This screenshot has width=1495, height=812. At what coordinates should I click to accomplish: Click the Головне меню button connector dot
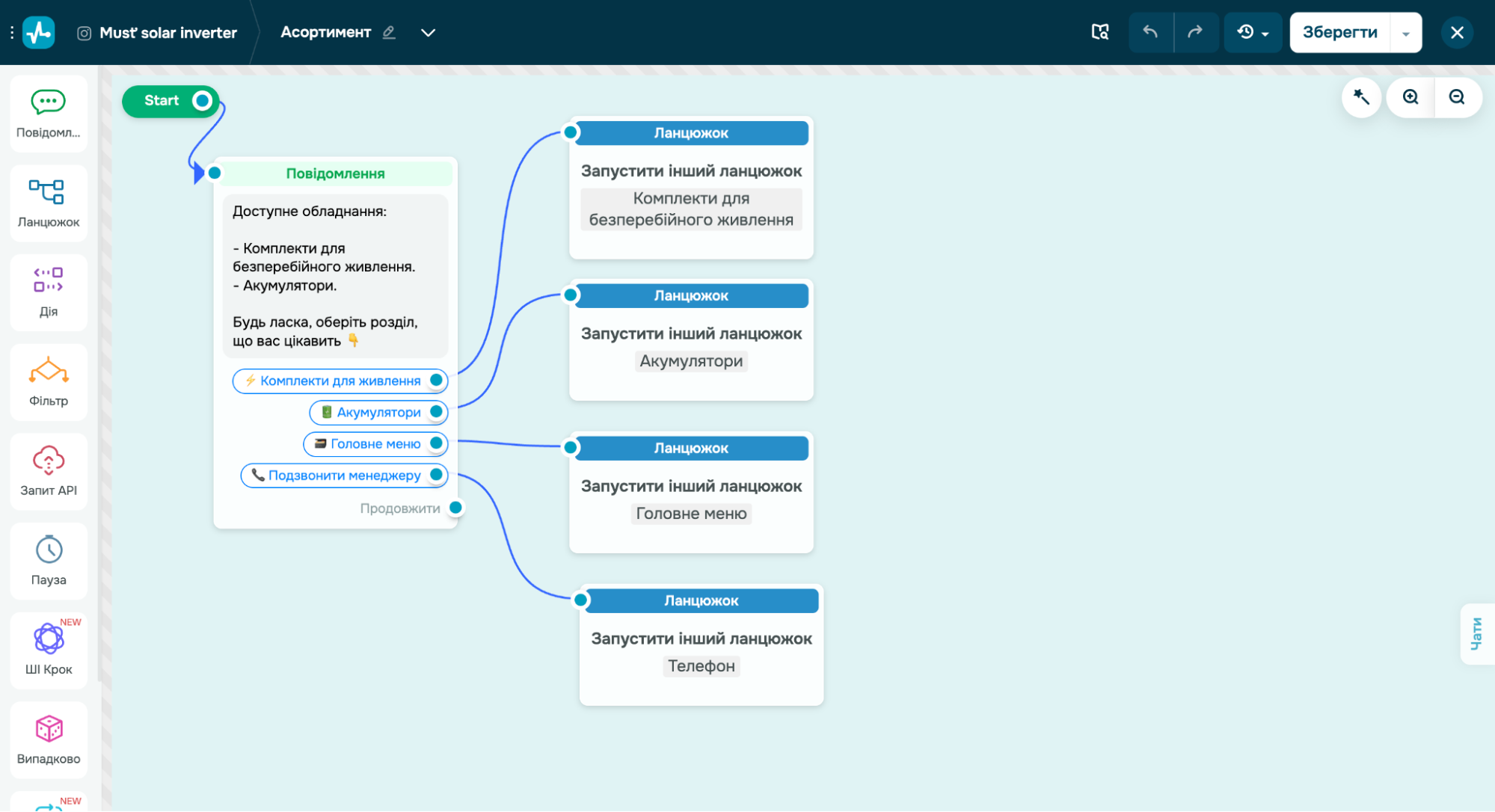tap(437, 443)
